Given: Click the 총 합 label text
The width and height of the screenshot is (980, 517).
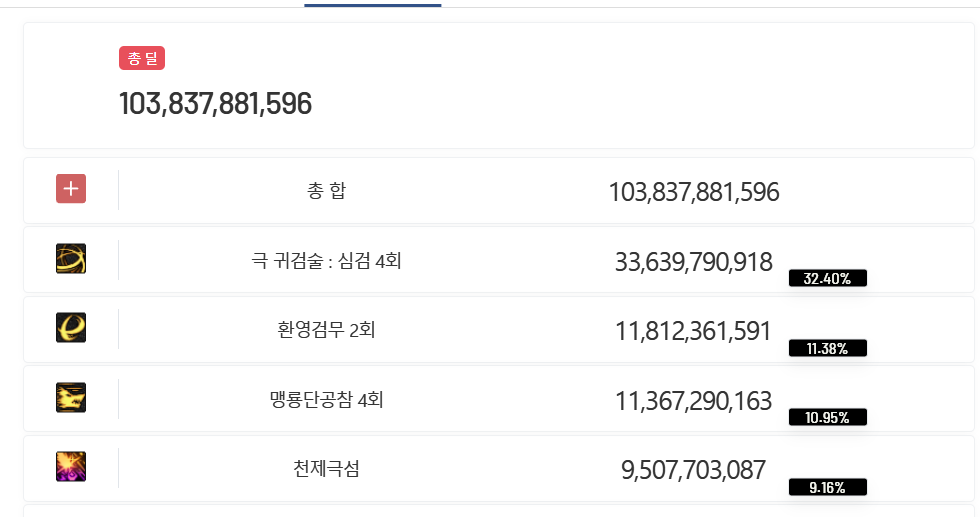Looking at the screenshot, I should [x=326, y=190].
